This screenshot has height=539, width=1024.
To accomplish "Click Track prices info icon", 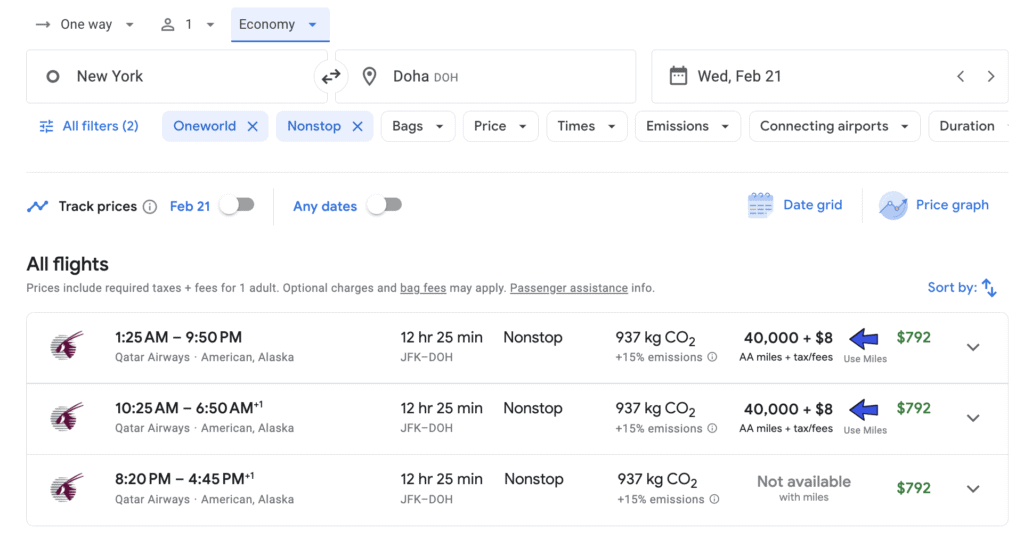I will coord(150,207).
